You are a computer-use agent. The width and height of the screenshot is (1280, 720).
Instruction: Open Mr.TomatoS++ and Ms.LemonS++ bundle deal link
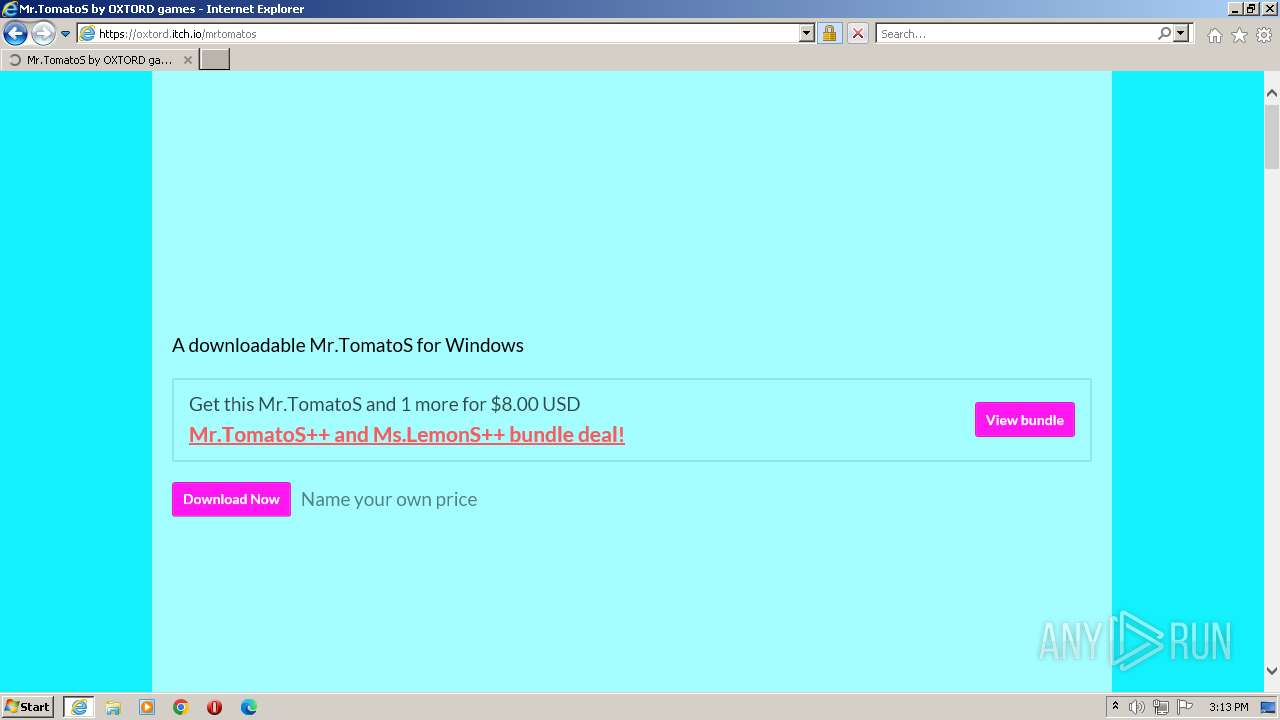407,434
